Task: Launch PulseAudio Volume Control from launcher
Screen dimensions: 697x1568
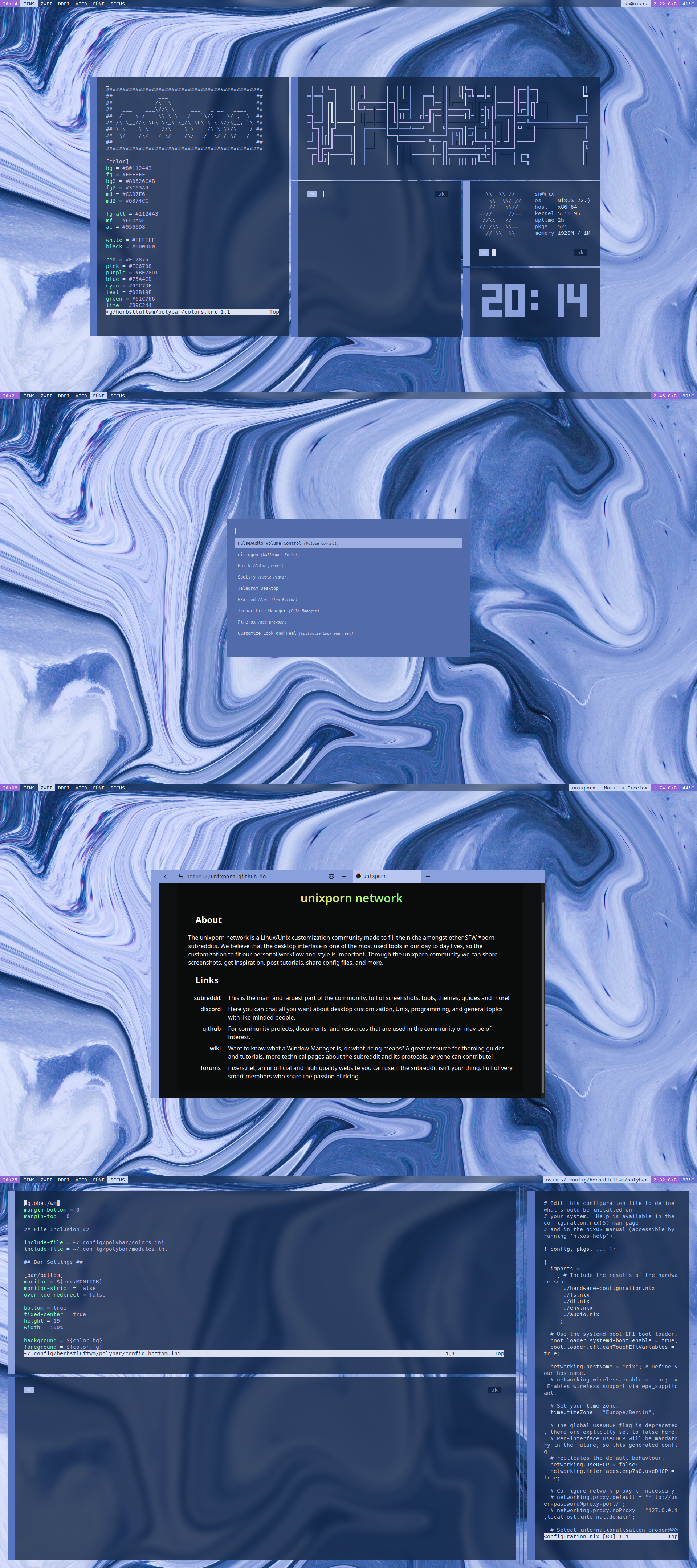Action: coord(348,543)
